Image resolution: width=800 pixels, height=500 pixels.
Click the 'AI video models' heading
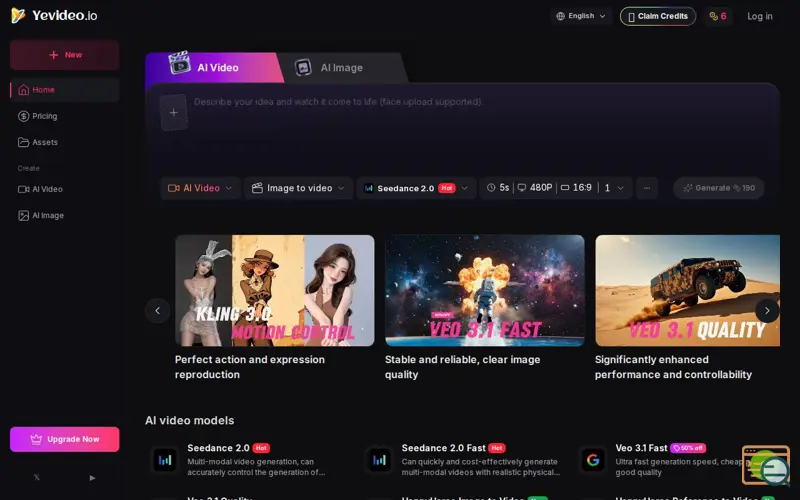click(x=189, y=420)
